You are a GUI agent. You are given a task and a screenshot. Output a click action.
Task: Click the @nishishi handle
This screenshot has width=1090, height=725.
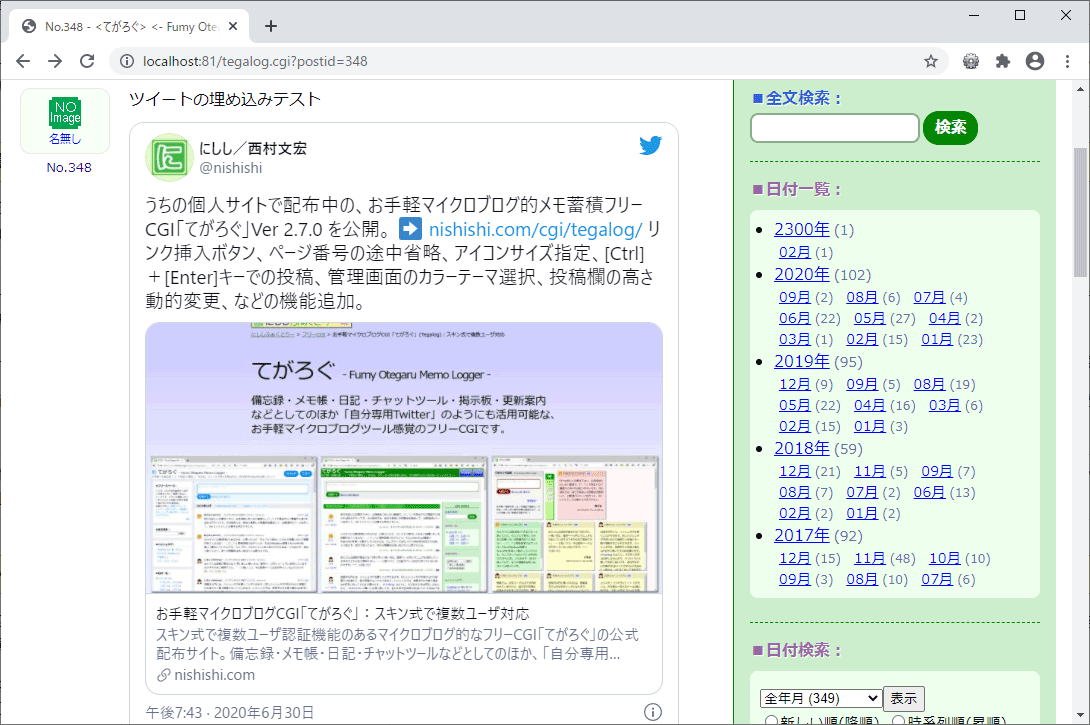click(231, 168)
